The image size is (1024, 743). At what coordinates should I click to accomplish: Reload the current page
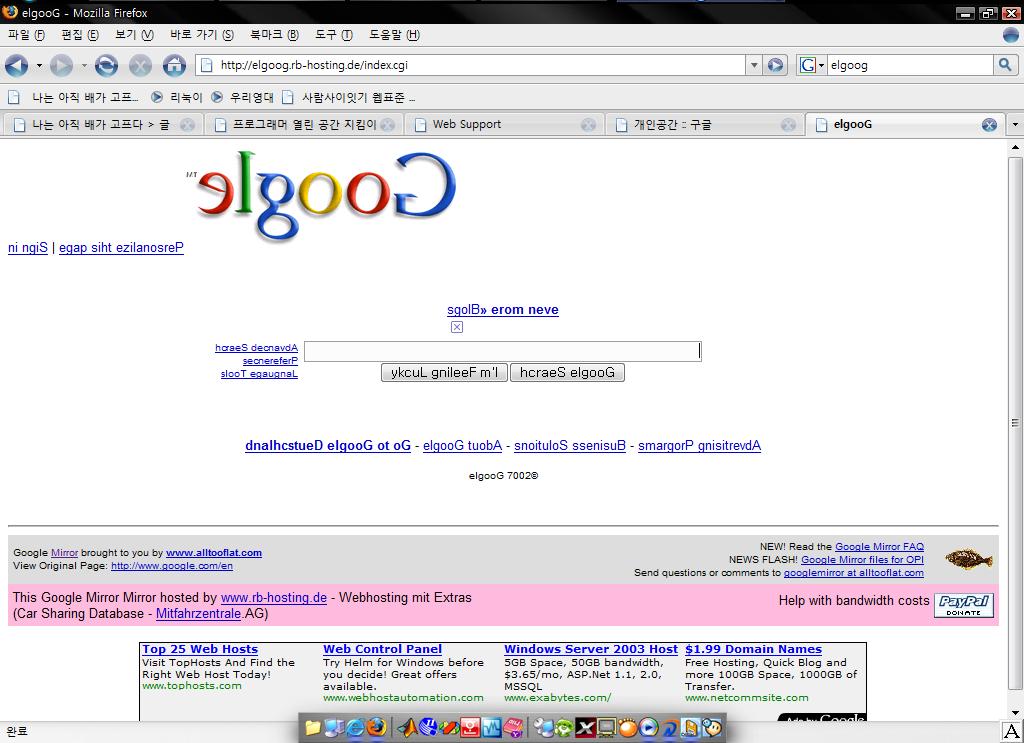[106, 65]
